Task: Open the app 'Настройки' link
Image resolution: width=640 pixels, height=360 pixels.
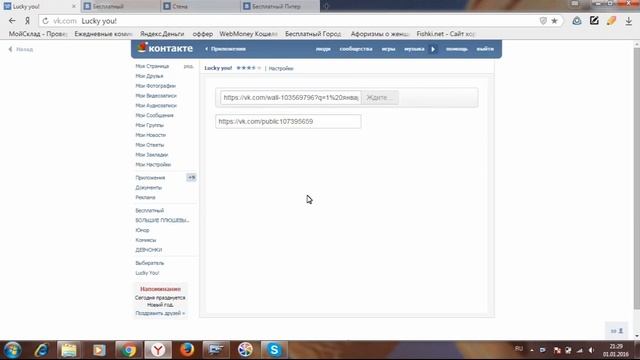Action: click(281, 68)
